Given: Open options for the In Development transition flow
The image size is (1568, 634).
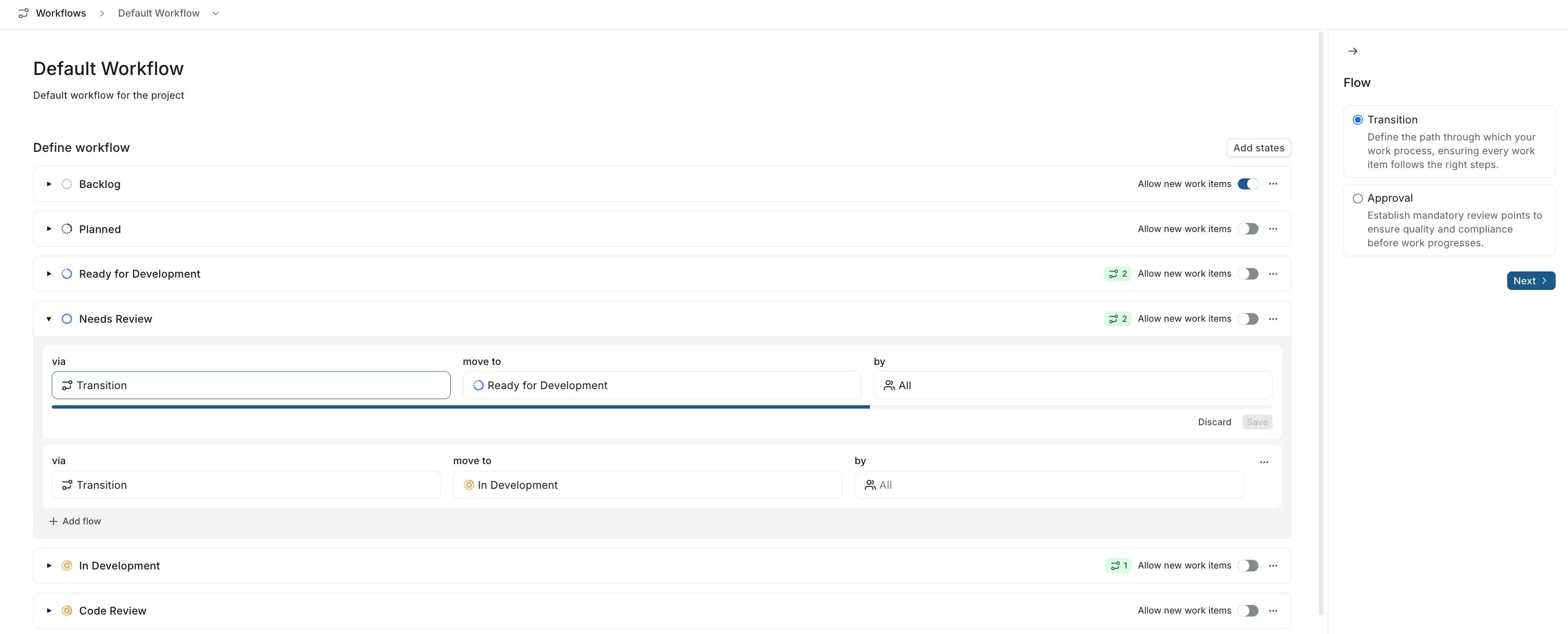Looking at the screenshot, I should pyautogui.click(x=1264, y=462).
